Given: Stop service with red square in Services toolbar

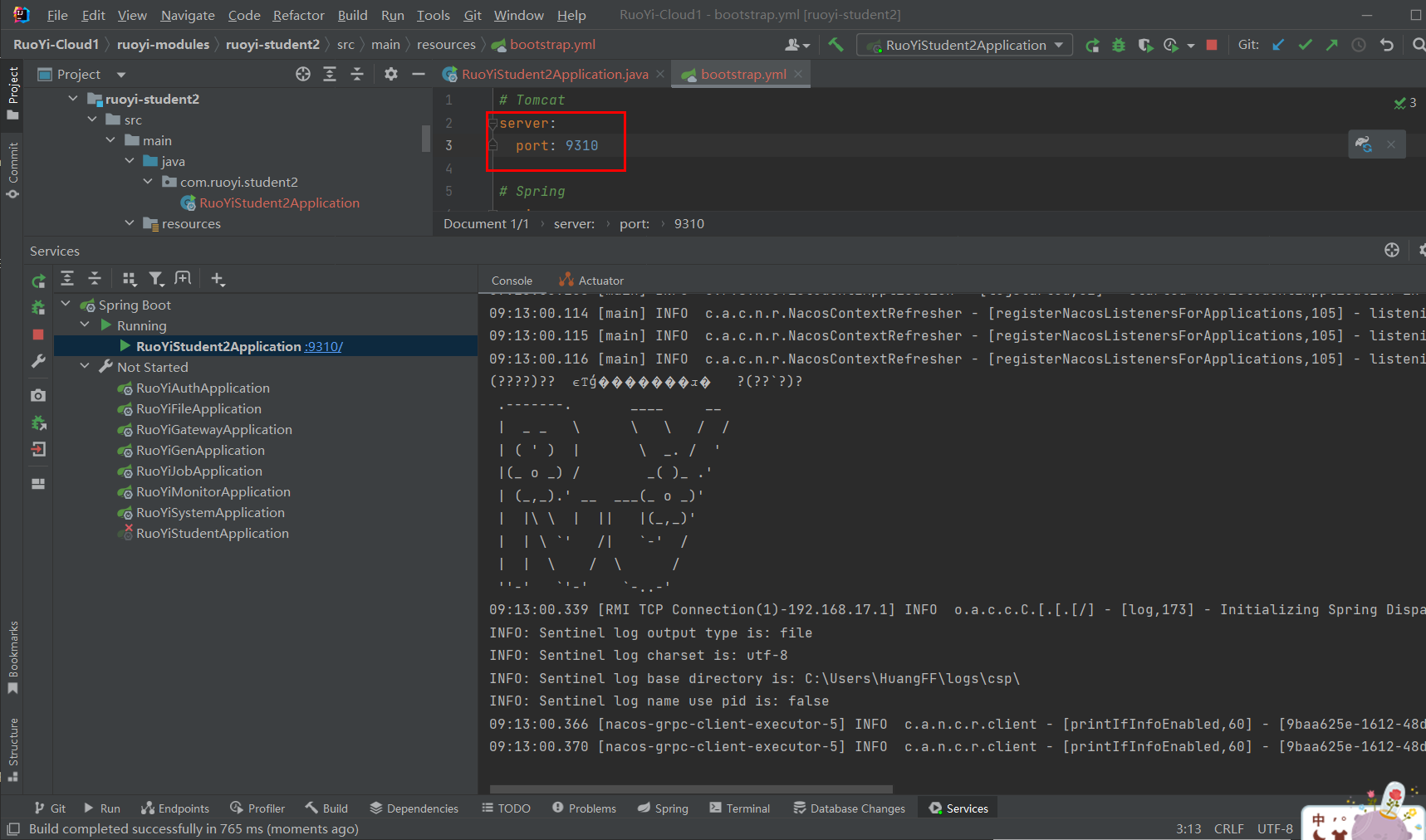Looking at the screenshot, I should click(38, 335).
